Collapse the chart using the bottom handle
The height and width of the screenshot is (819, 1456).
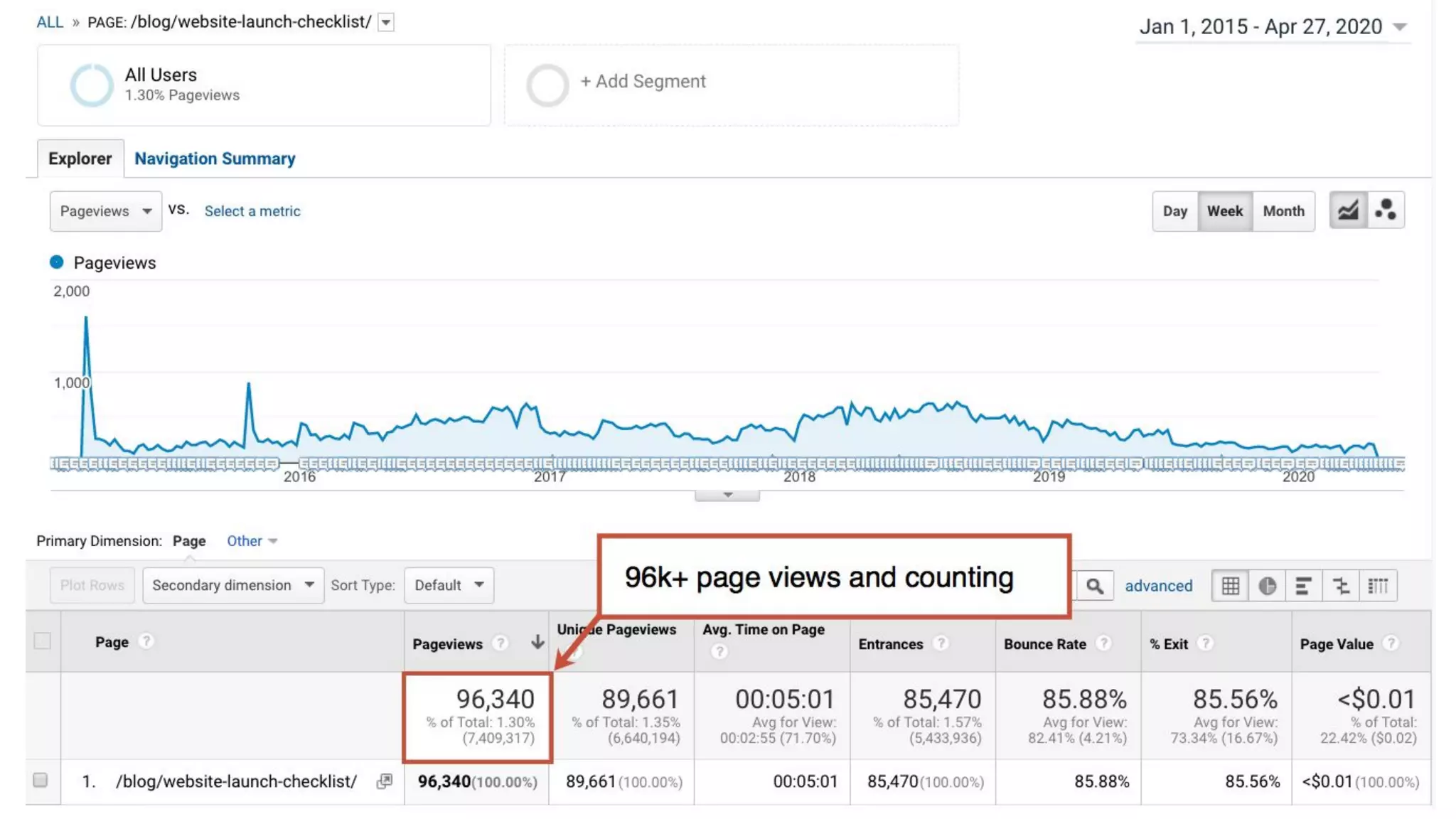(x=727, y=495)
